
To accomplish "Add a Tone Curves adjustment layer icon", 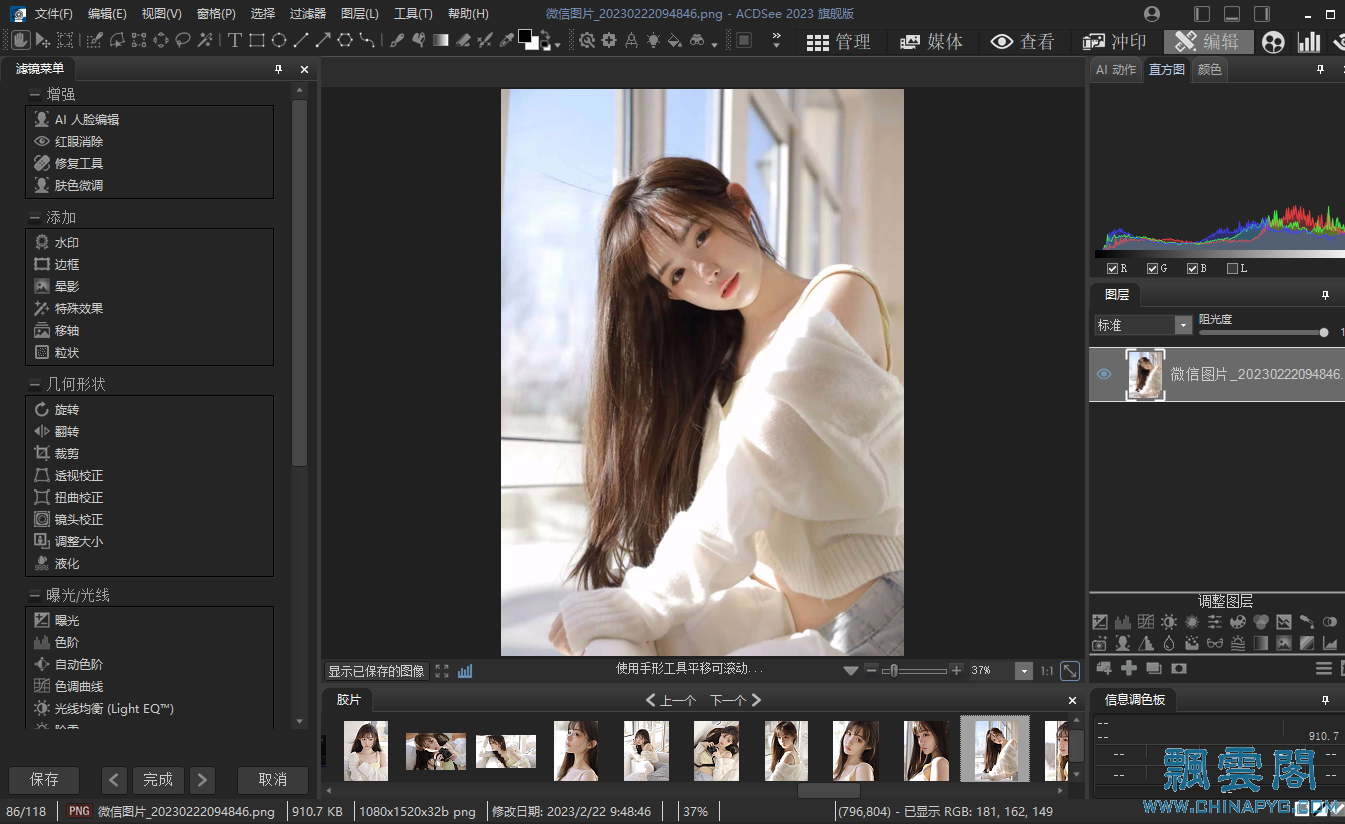I will pyautogui.click(x=1146, y=622).
